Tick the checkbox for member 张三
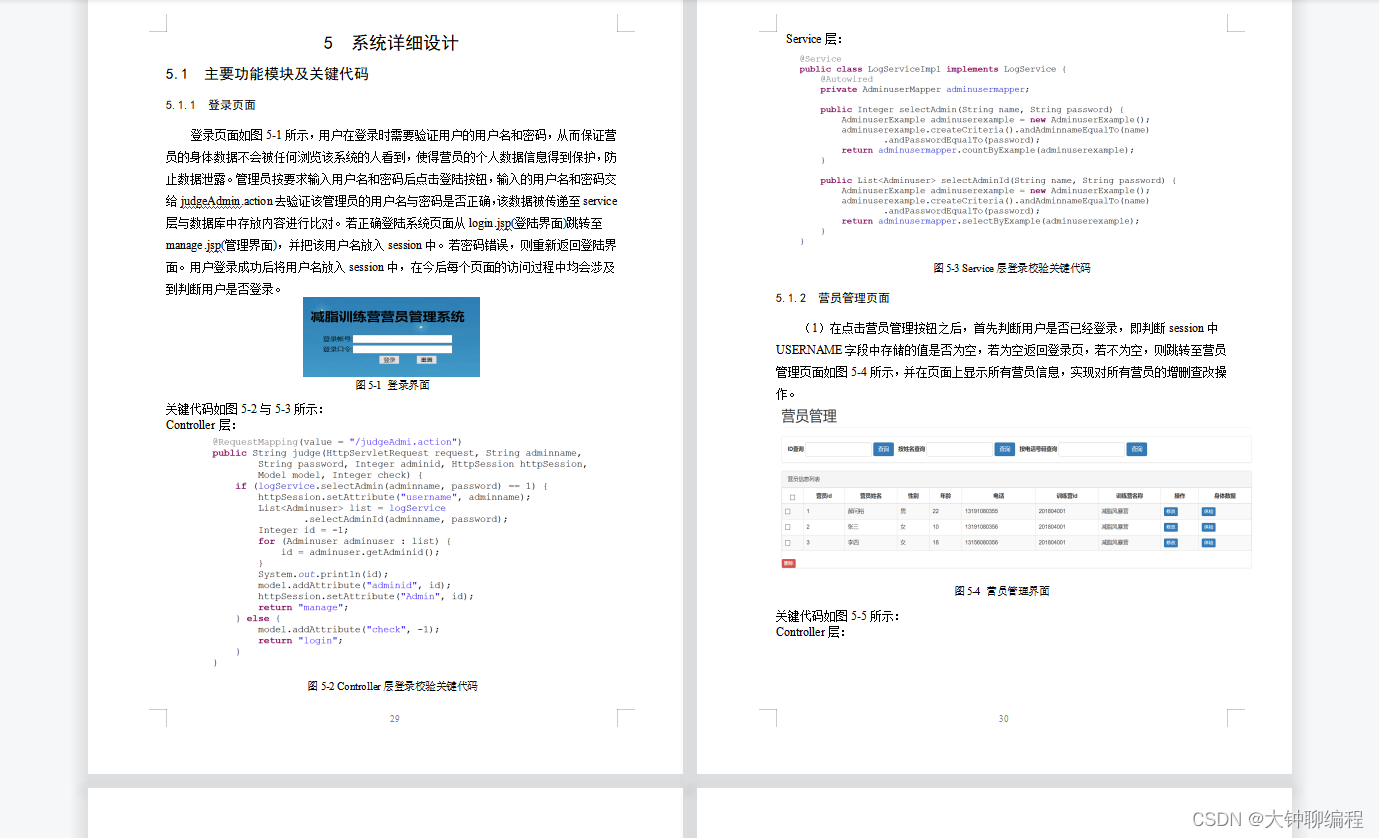The width and height of the screenshot is (1379, 838). tap(788, 527)
